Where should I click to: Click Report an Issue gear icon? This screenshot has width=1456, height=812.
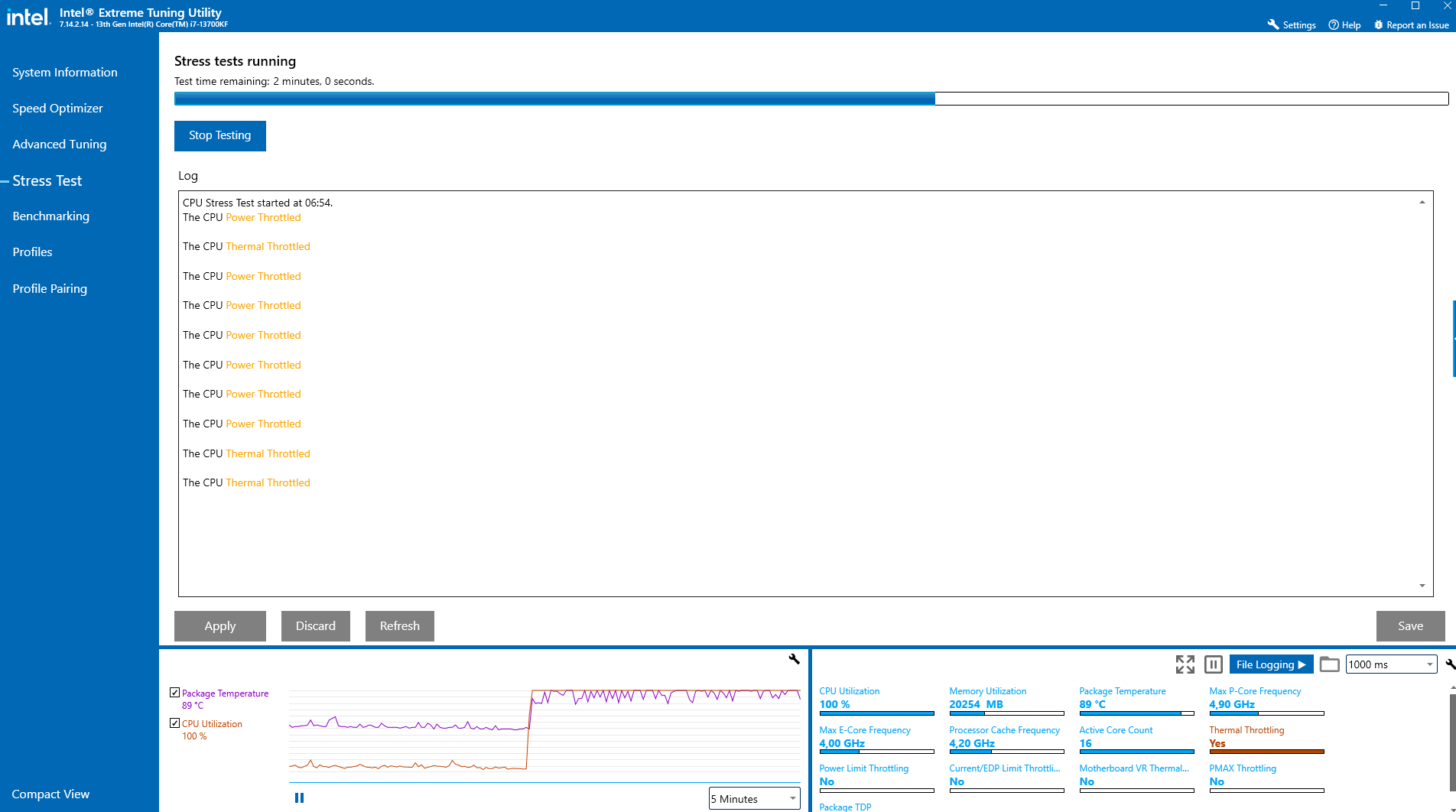pos(1379,24)
